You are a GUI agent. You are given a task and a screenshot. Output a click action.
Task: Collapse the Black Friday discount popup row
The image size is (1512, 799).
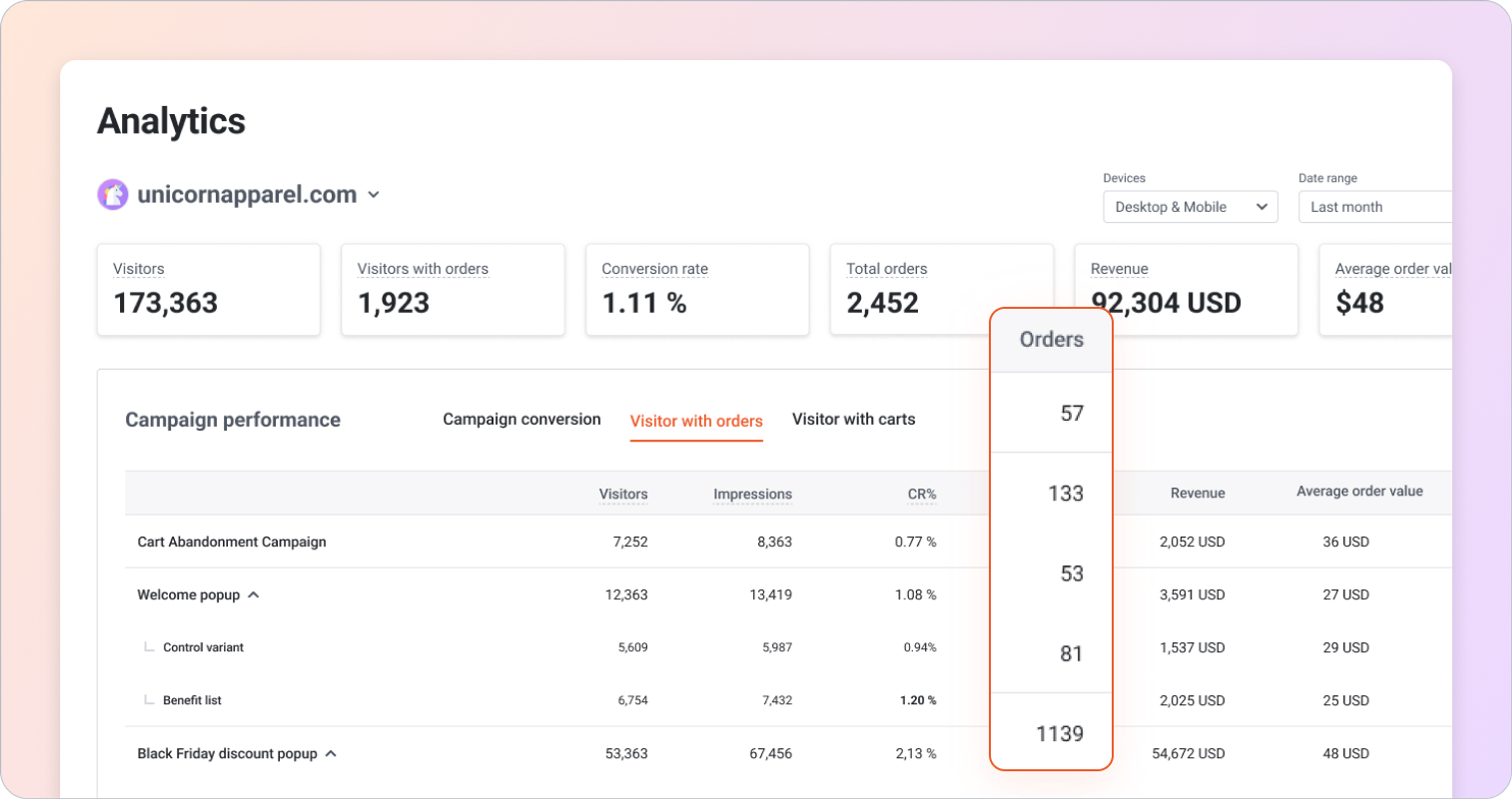331,753
